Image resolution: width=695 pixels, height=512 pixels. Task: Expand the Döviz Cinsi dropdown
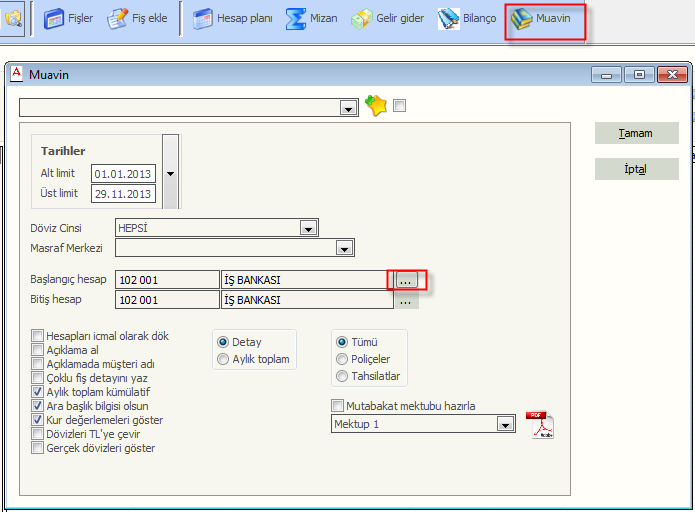click(x=309, y=228)
